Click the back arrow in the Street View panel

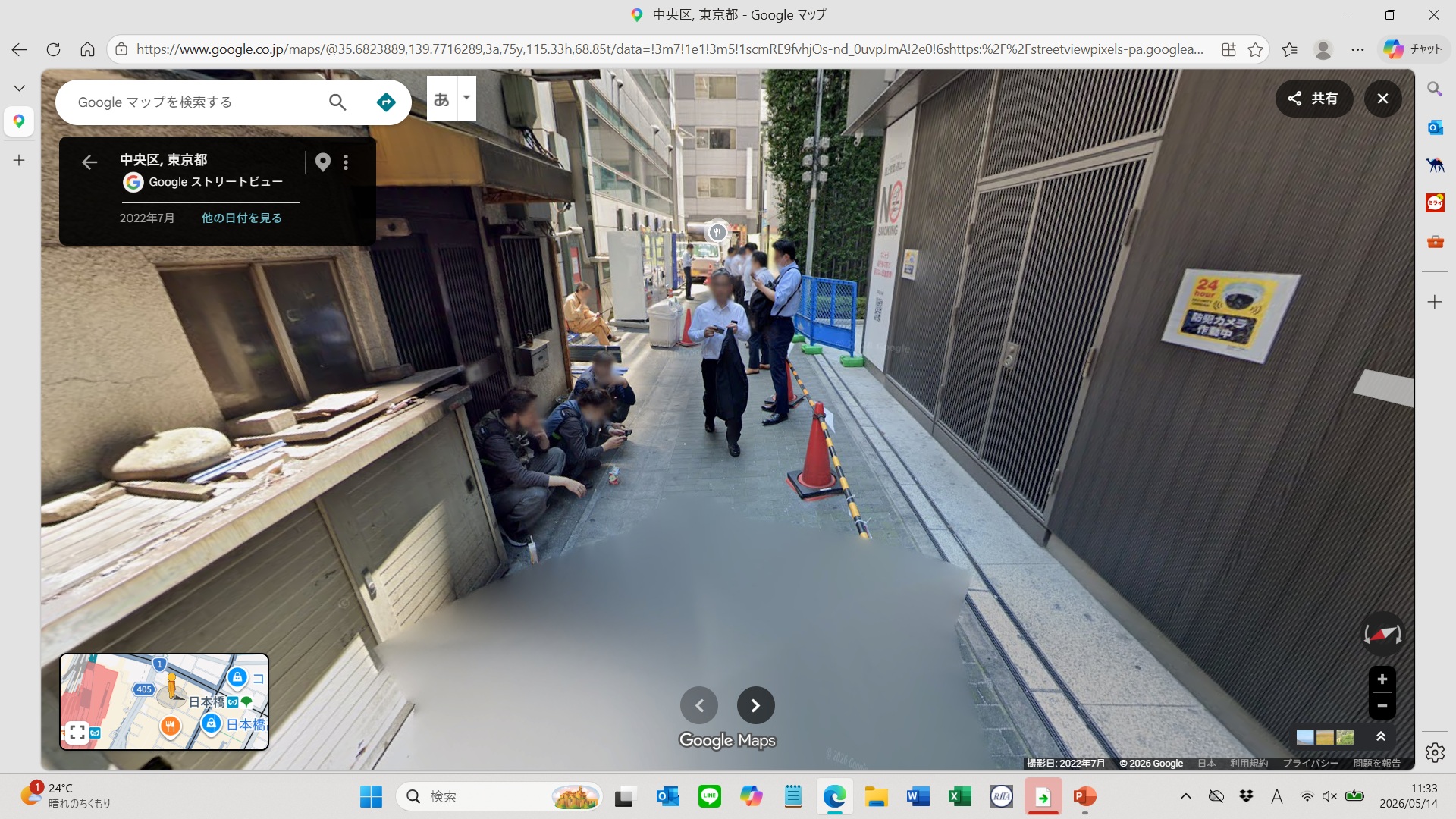coord(89,162)
